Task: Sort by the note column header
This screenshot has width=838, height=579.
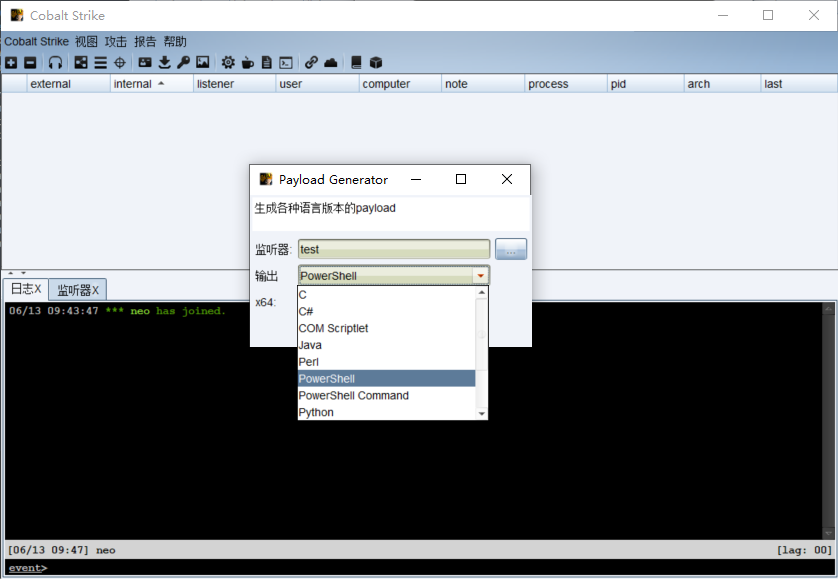Action: tap(483, 84)
